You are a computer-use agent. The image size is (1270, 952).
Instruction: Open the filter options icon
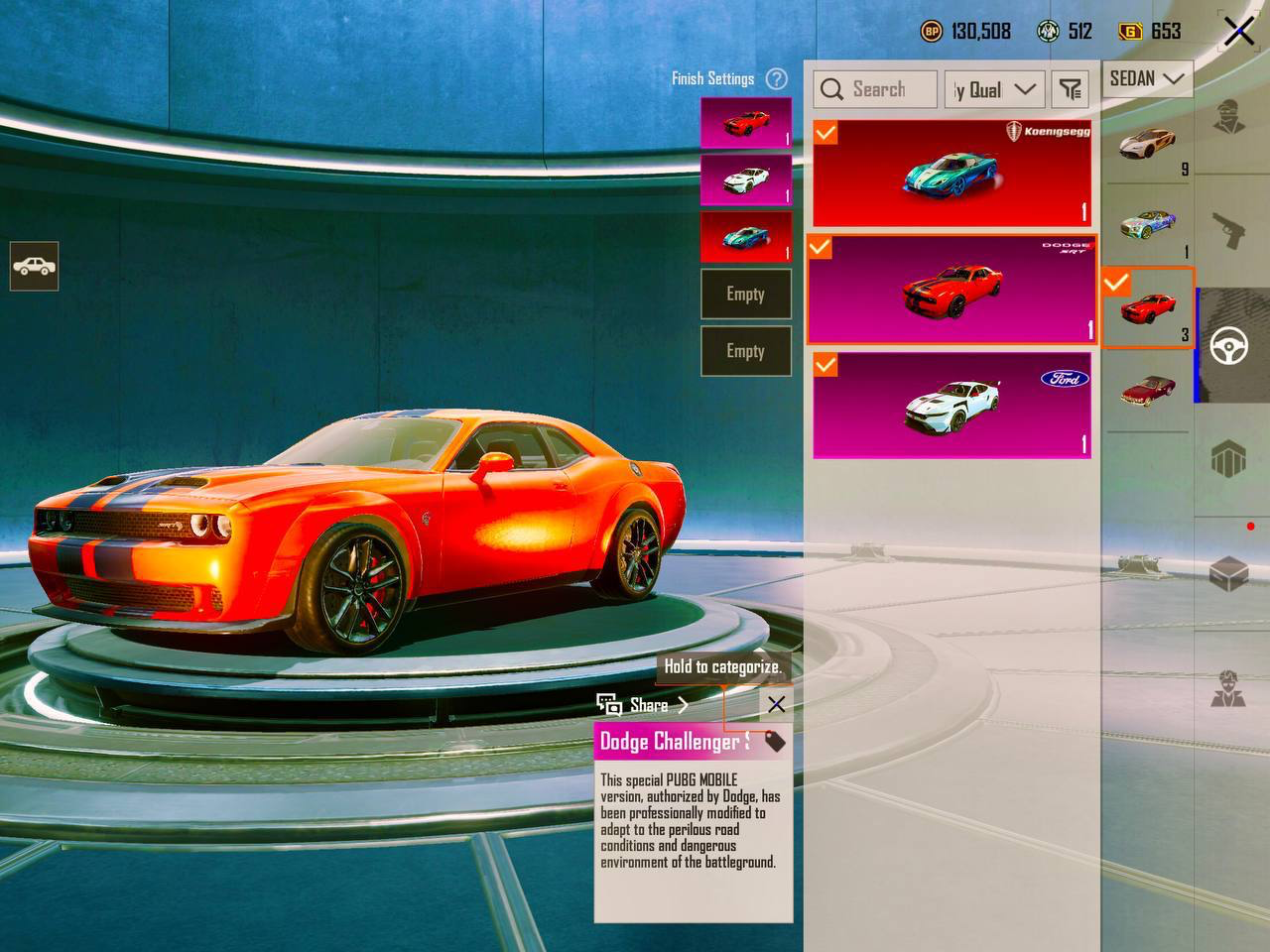tap(1070, 89)
